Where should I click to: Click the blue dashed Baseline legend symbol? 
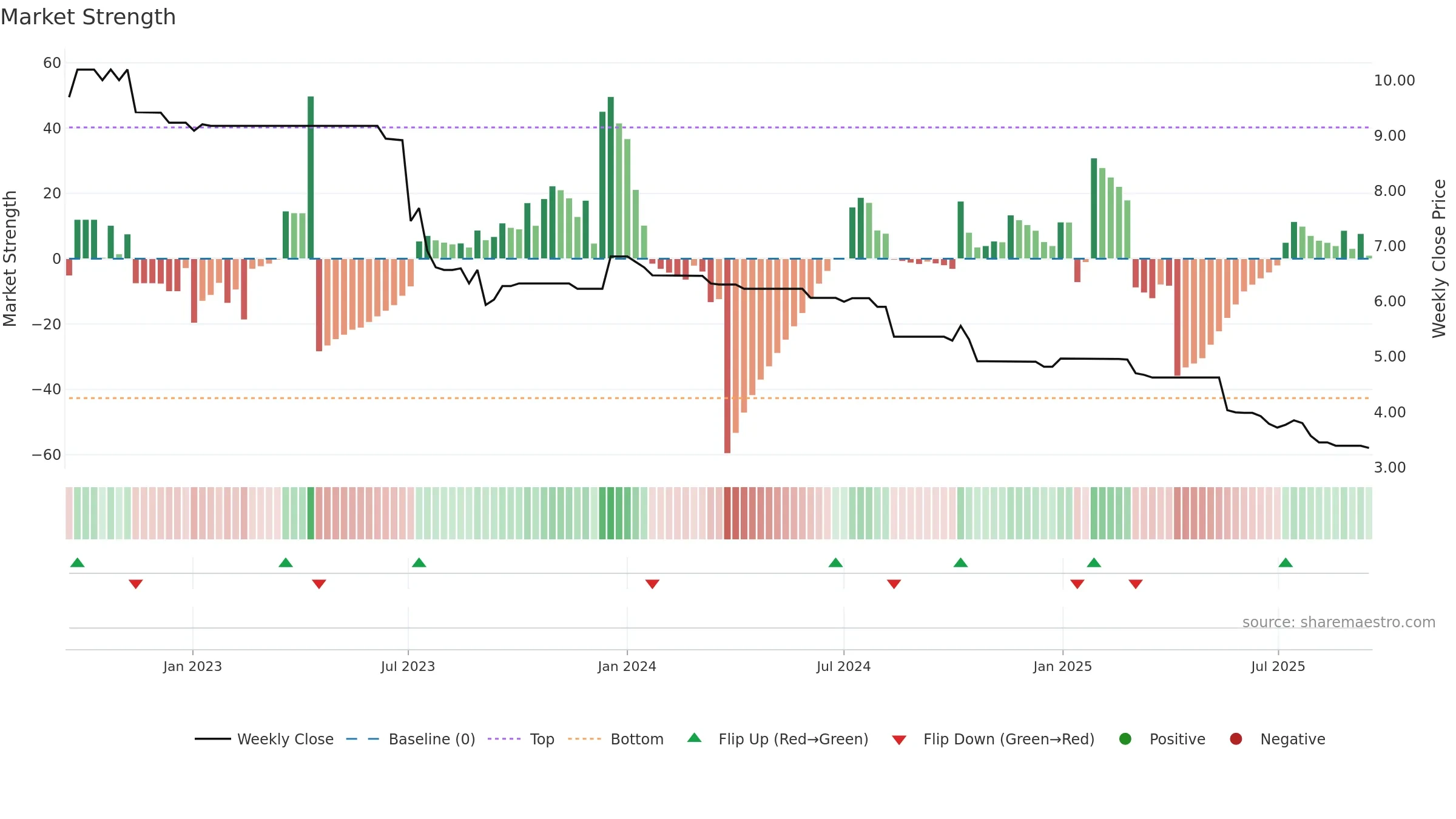pyautogui.click(x=363, y=739)
